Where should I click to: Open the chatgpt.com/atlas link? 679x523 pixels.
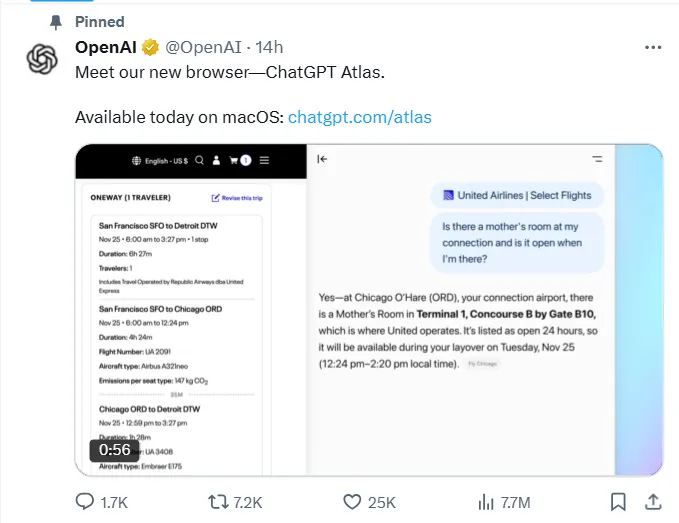coord(359,117)
